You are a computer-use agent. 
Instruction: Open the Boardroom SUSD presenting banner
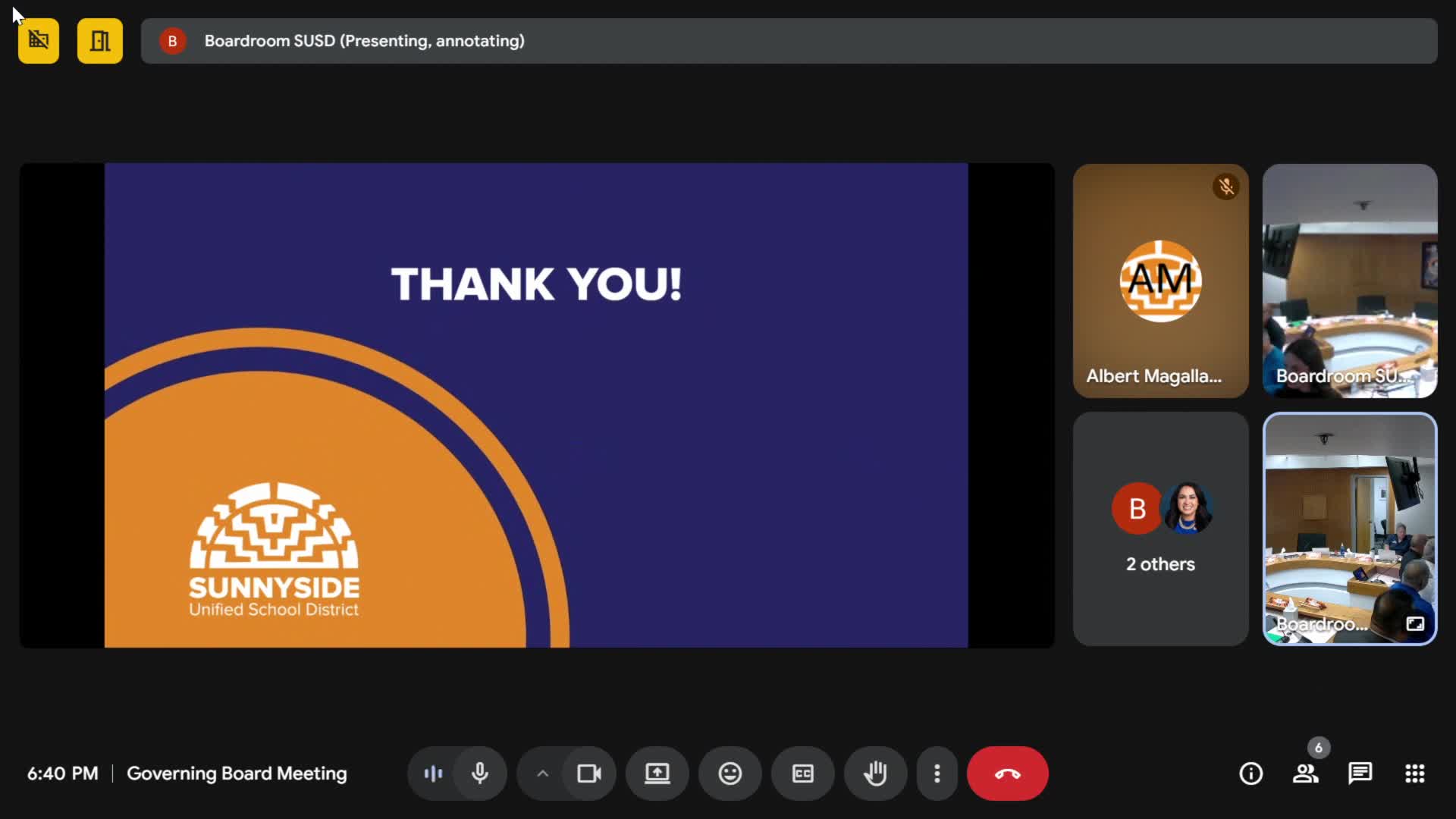(789, 41)
